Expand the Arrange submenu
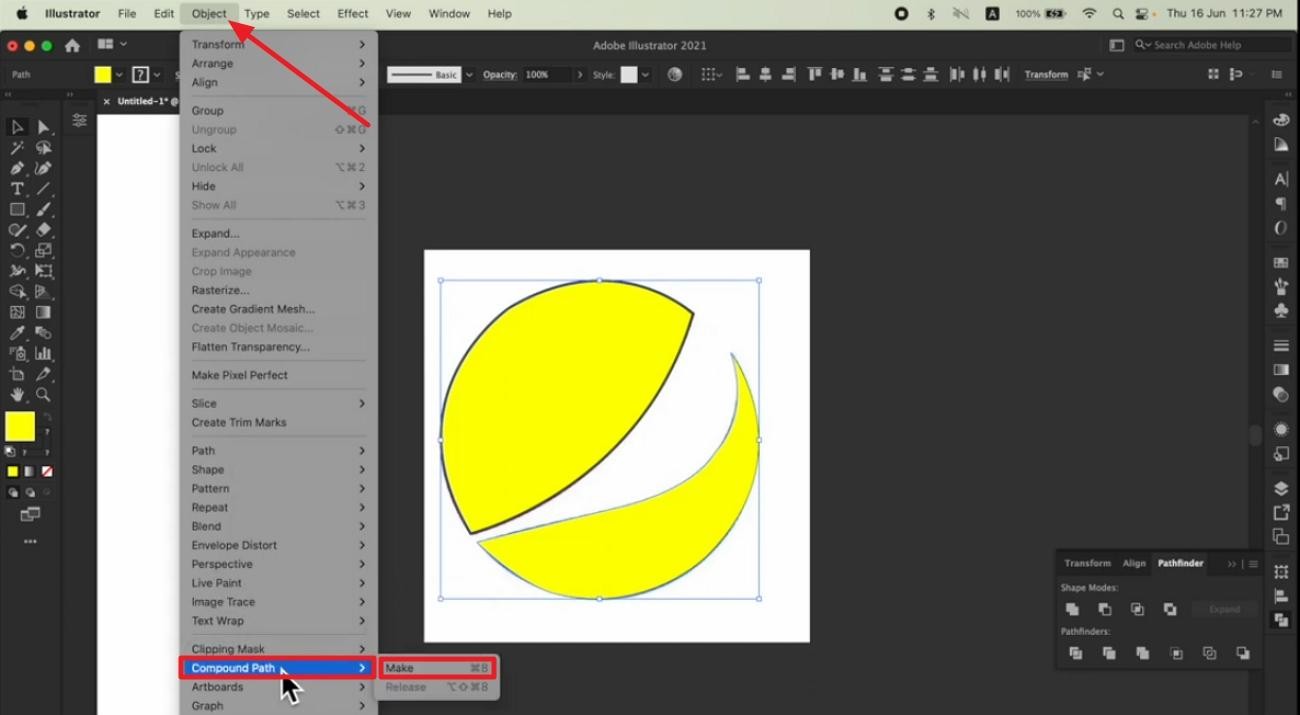 click(x=279, y=63)
